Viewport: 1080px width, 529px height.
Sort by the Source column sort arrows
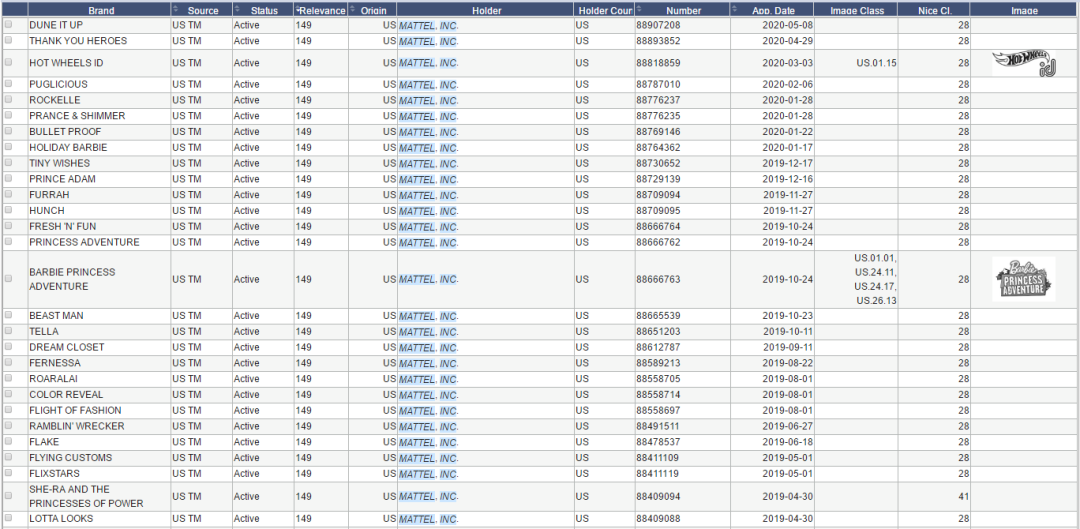pyautogui.click(x=175, y=9)
